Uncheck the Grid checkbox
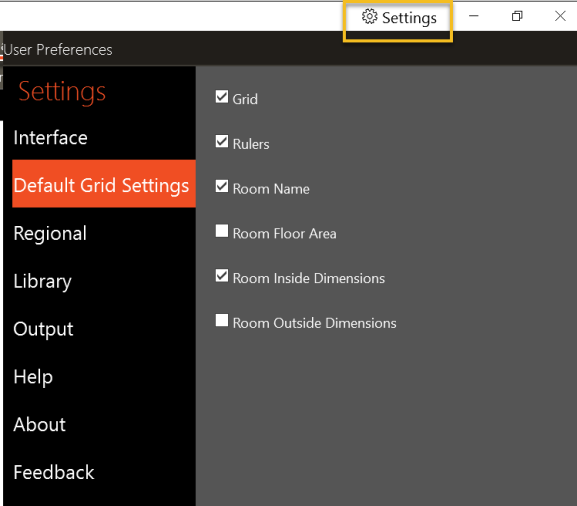577x506 pixels. click(x=222, y=97)
